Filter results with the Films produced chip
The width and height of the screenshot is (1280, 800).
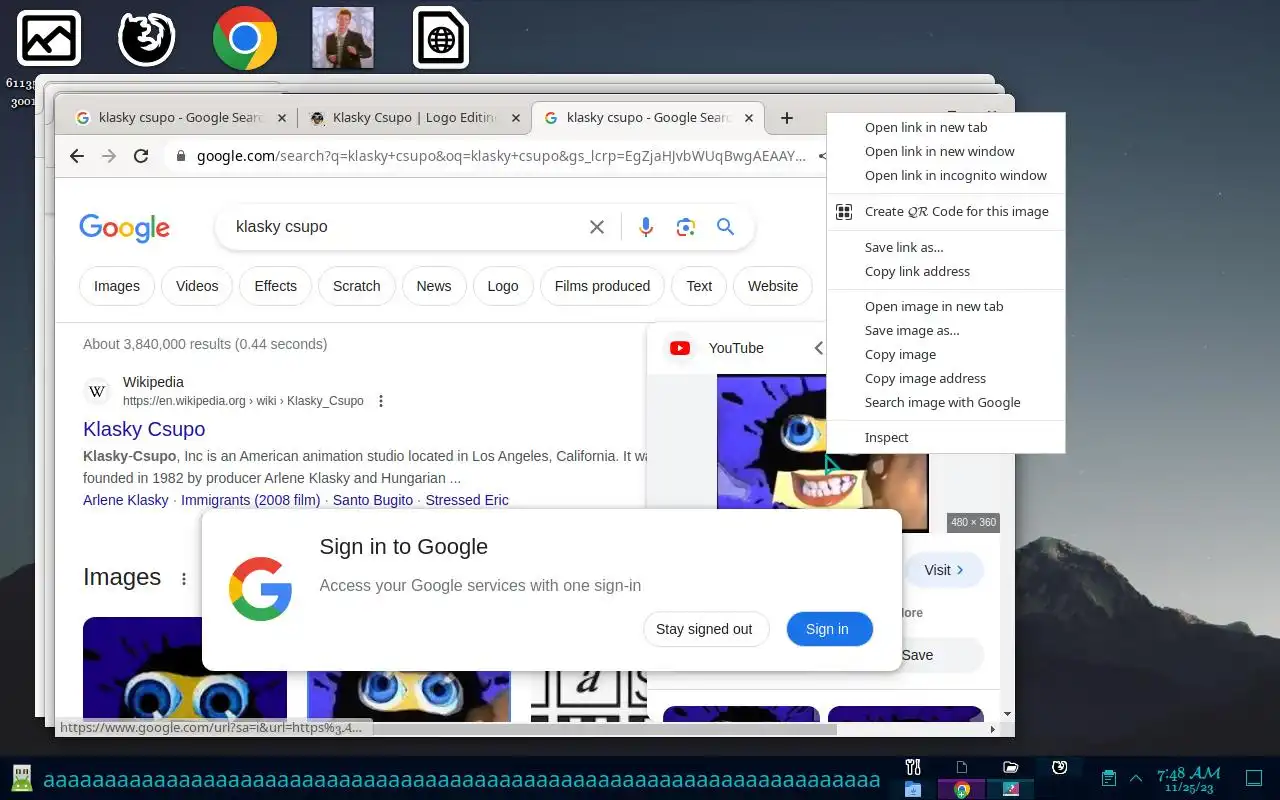602,286
